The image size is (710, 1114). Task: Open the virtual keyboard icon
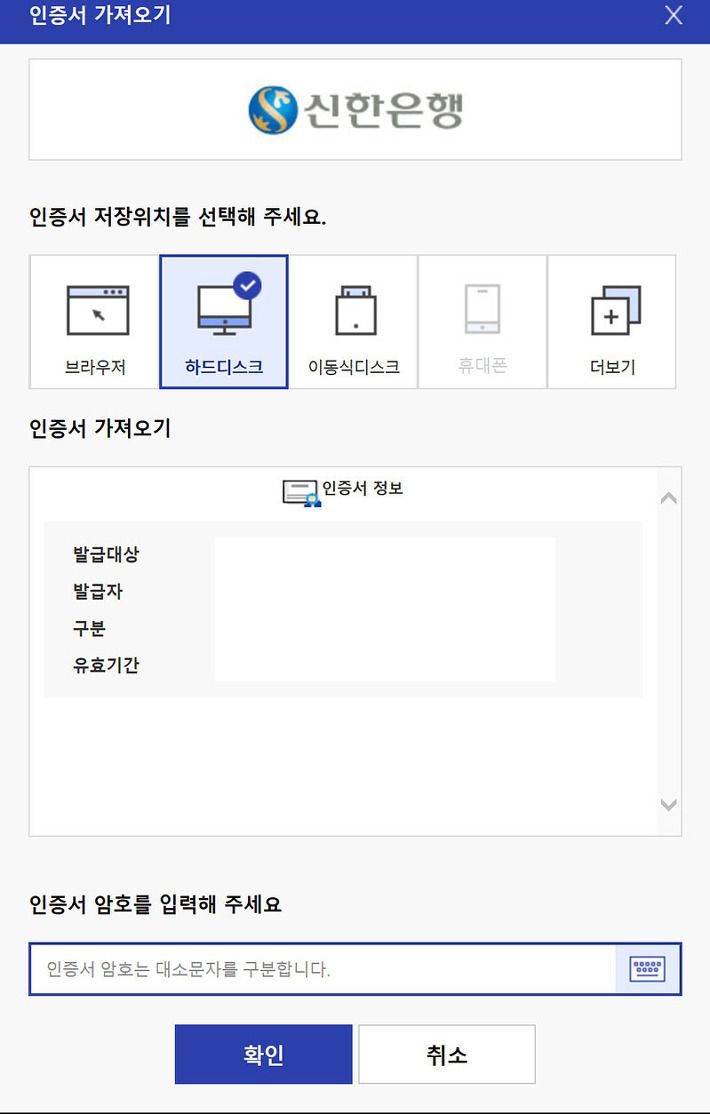pyautogui.click(x=647, y=969)
